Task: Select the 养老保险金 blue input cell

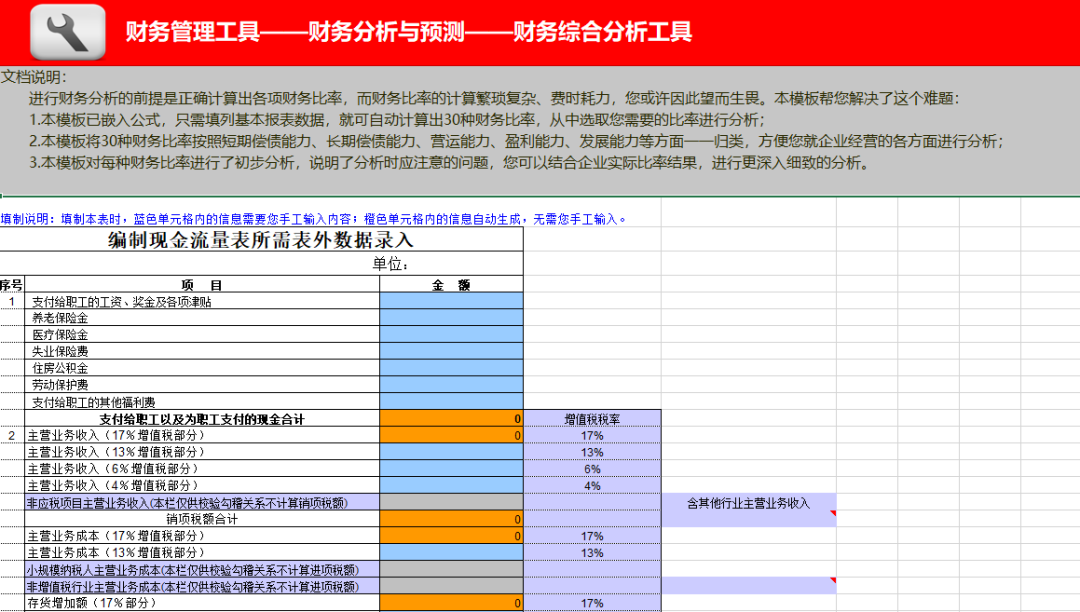Action: [x=450, y=317]
